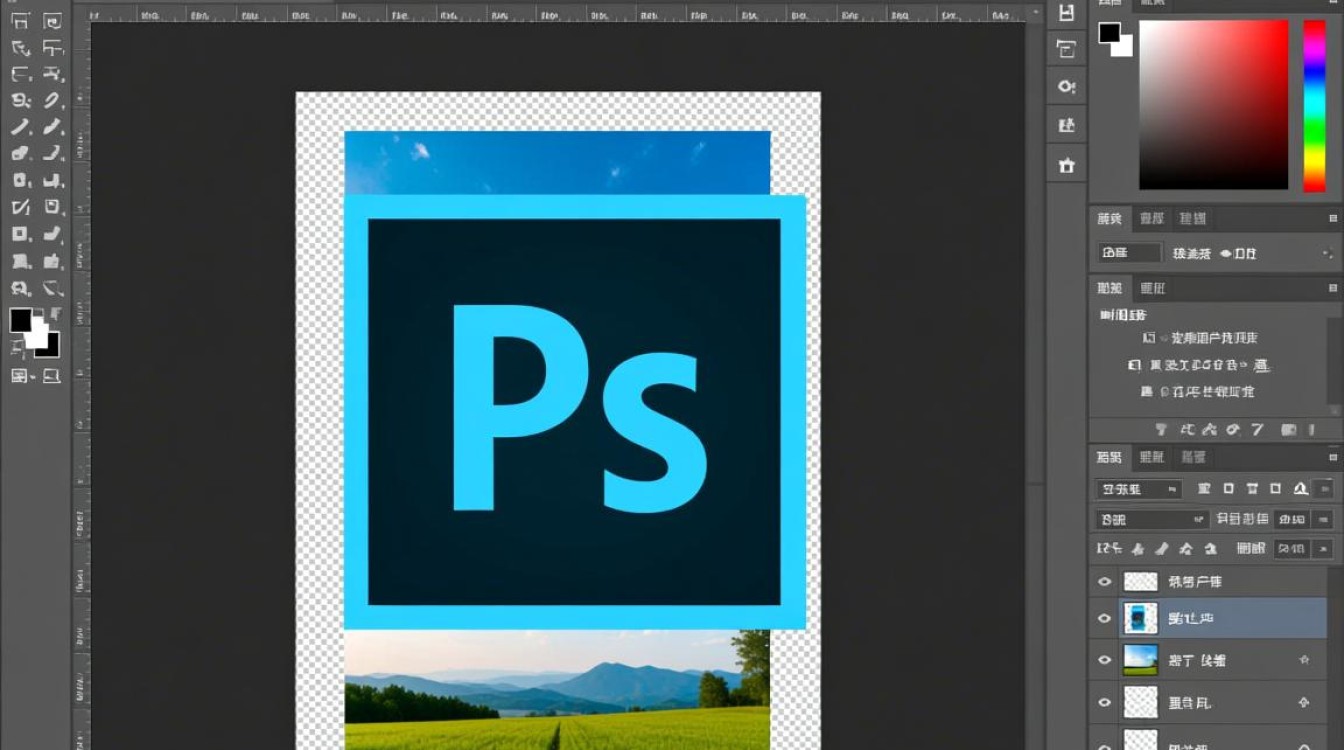
Task: Open the flyout menu of the three-tab middle panel group
Action: tap(1333, 218)
